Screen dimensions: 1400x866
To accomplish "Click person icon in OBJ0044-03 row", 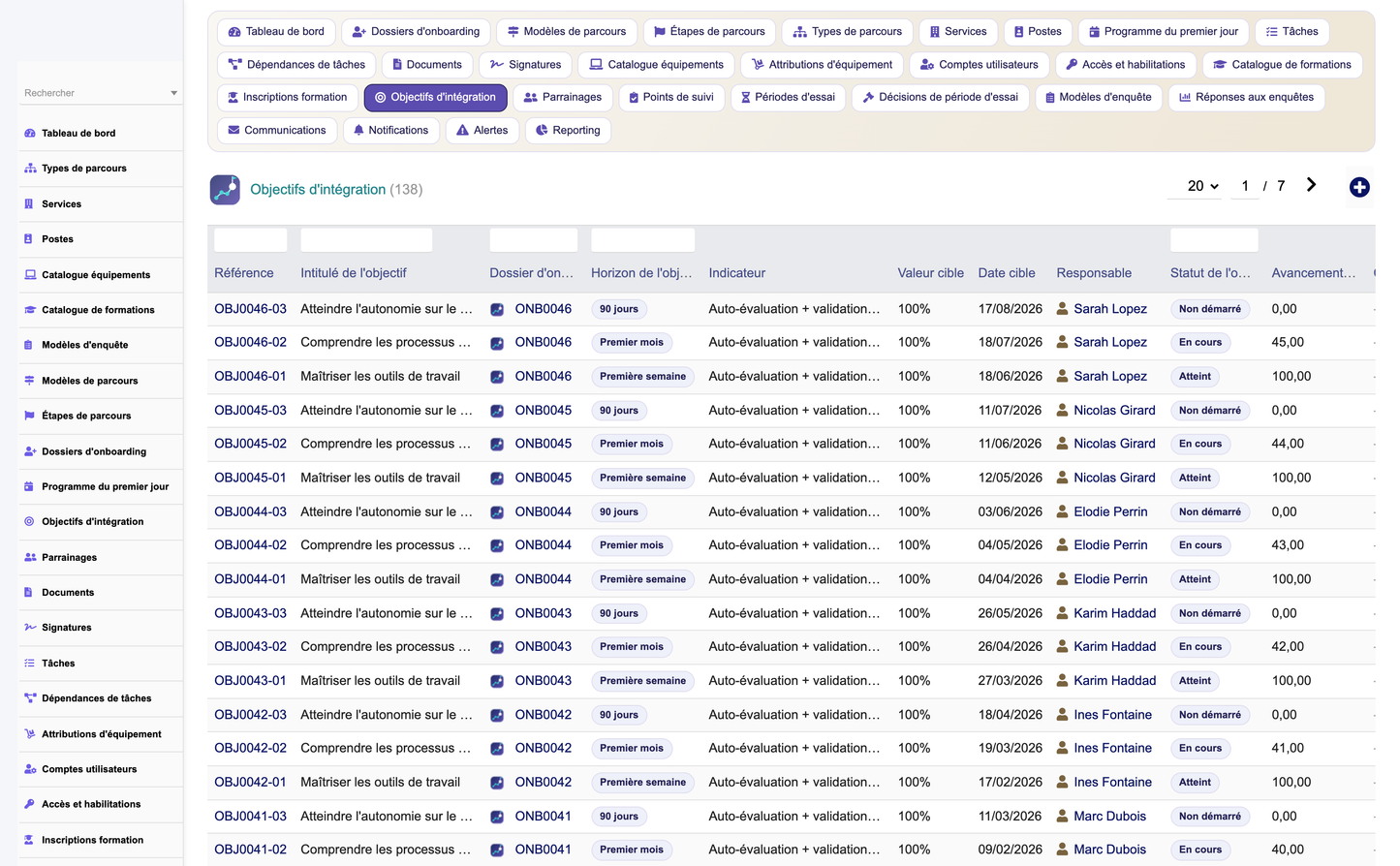I will 1063,511.
